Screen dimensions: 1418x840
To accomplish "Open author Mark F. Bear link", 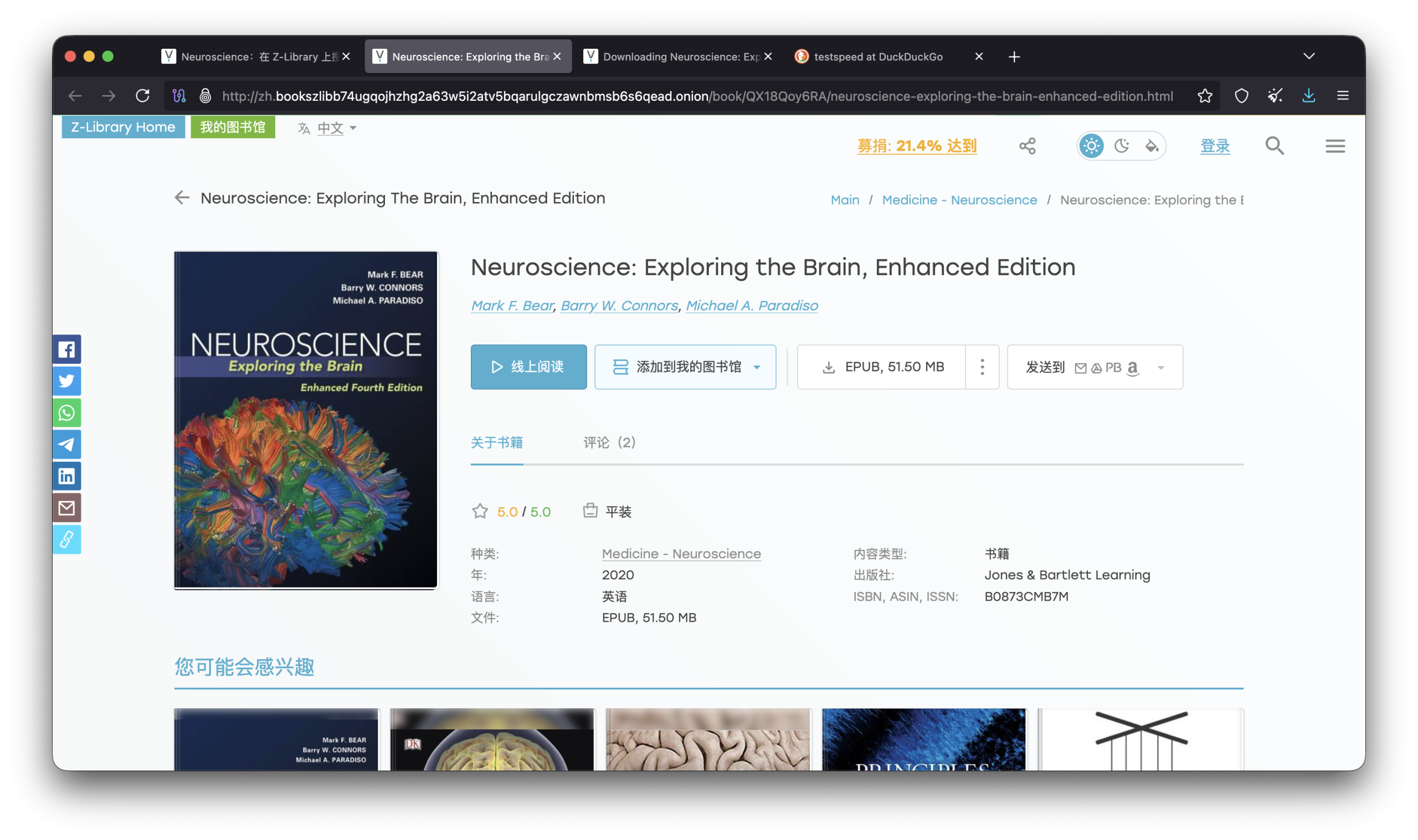I will [x=512, y=306].
